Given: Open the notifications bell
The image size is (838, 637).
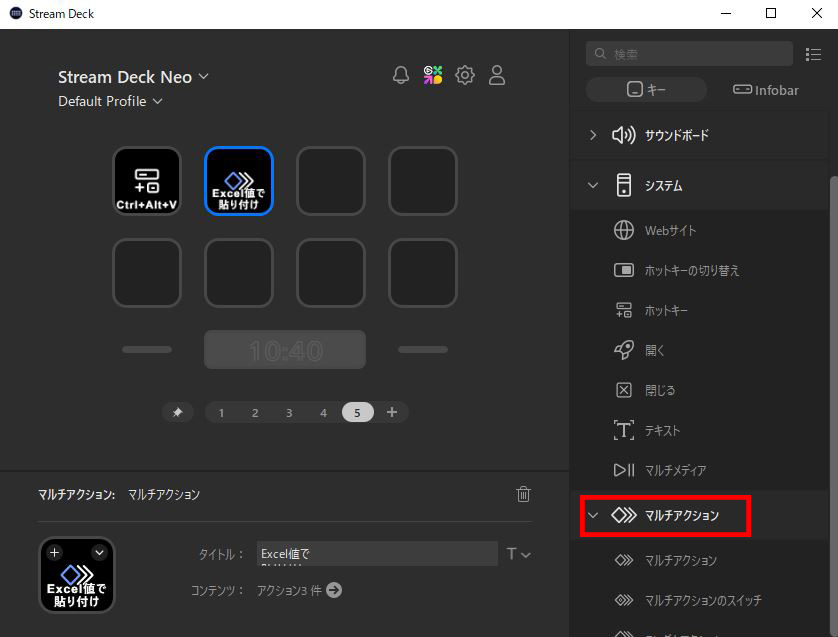Looking at the screenshot, I should tap(401, 75).
